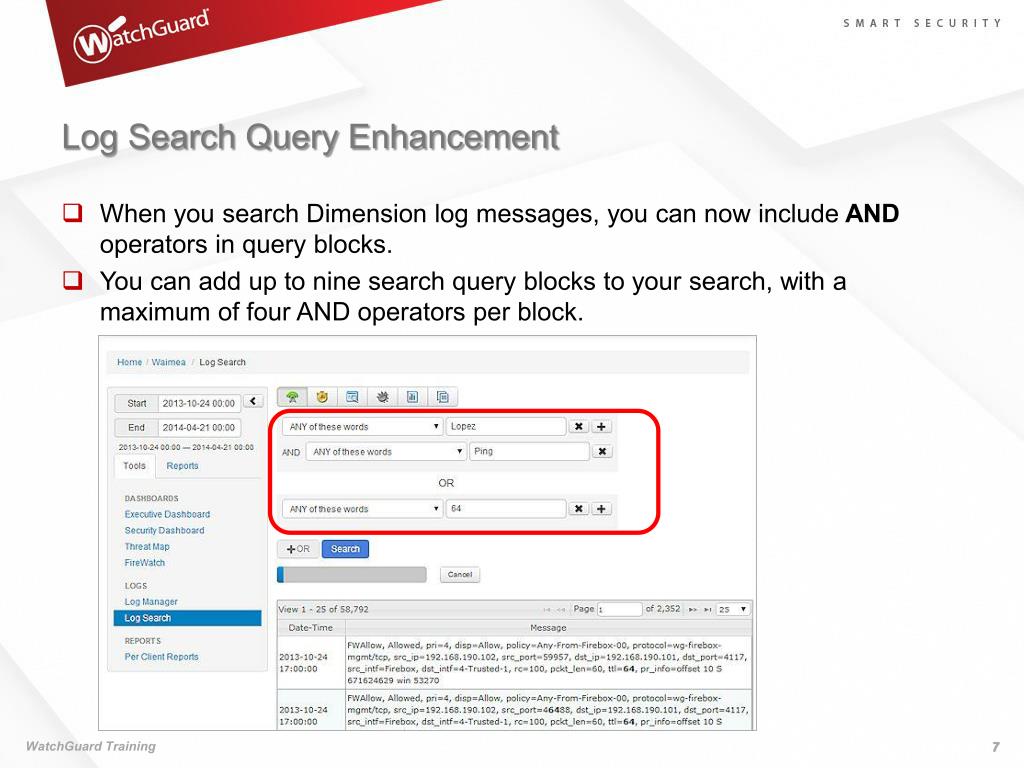Click the Page number input field

pyautogui.click(x=619, y=609)
